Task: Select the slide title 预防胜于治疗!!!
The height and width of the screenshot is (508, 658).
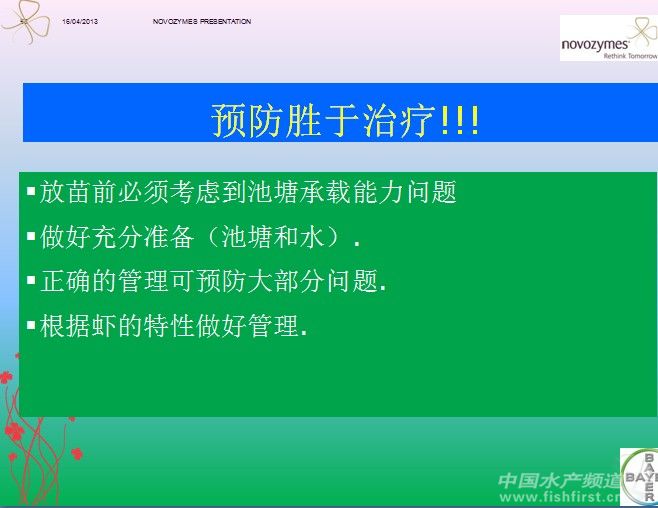Action: [345, 120]
